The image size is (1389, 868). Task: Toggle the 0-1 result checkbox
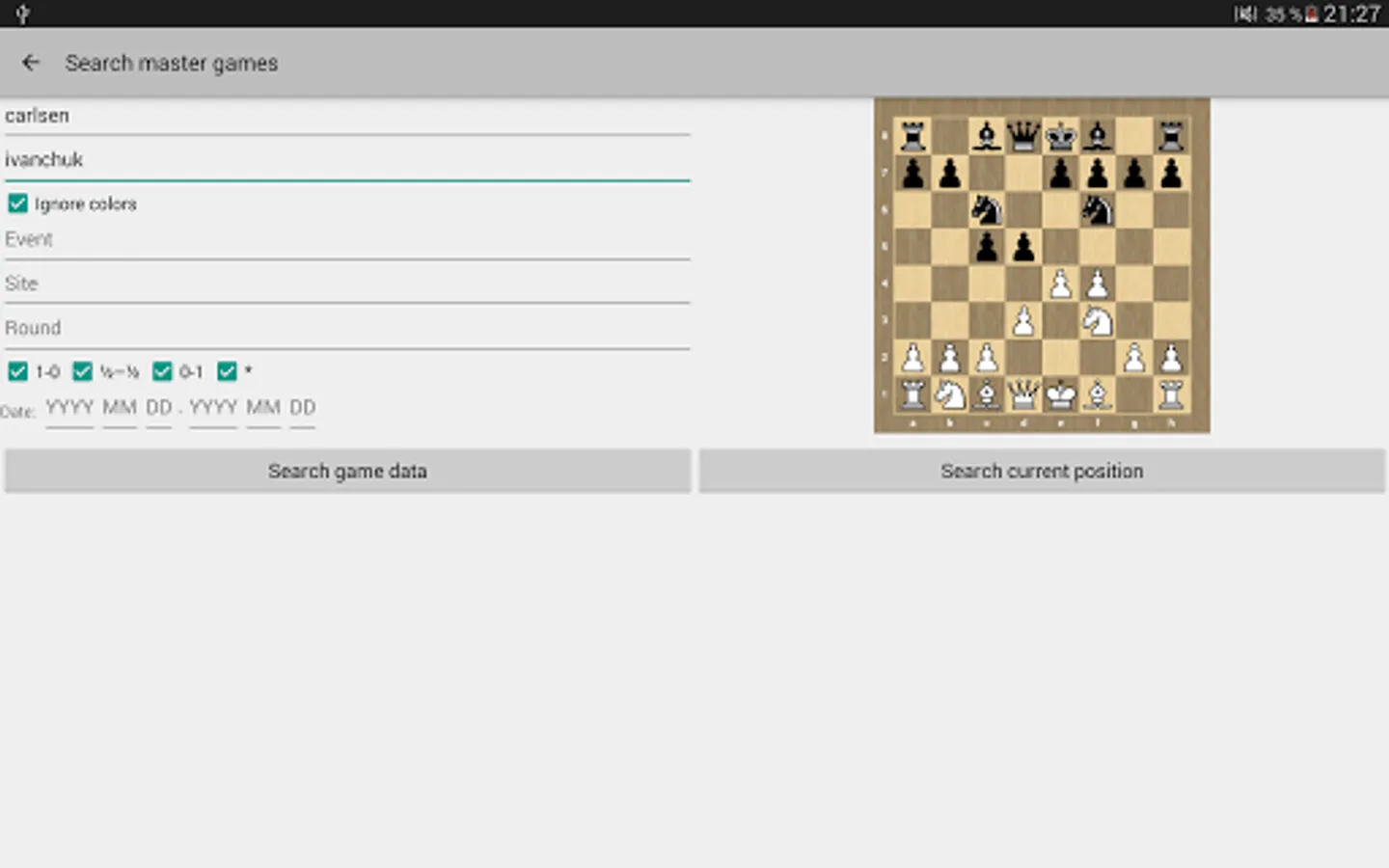pos(162,371)
